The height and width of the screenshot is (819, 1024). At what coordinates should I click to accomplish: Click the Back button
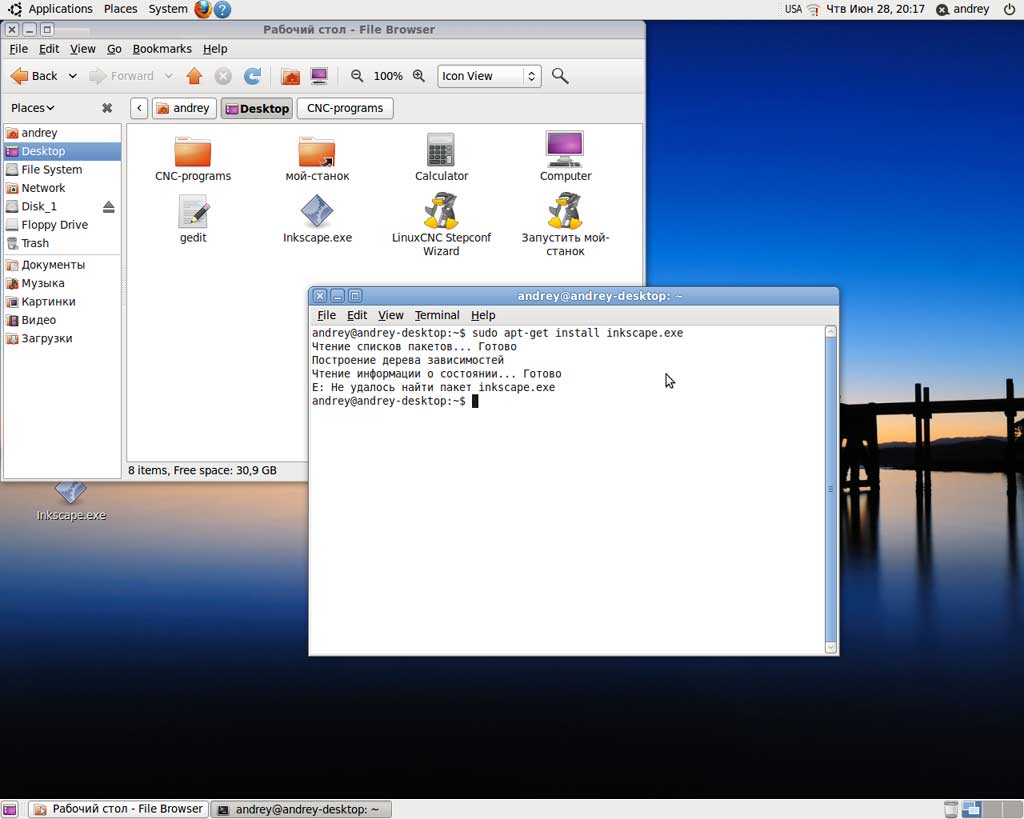(35, 76)
